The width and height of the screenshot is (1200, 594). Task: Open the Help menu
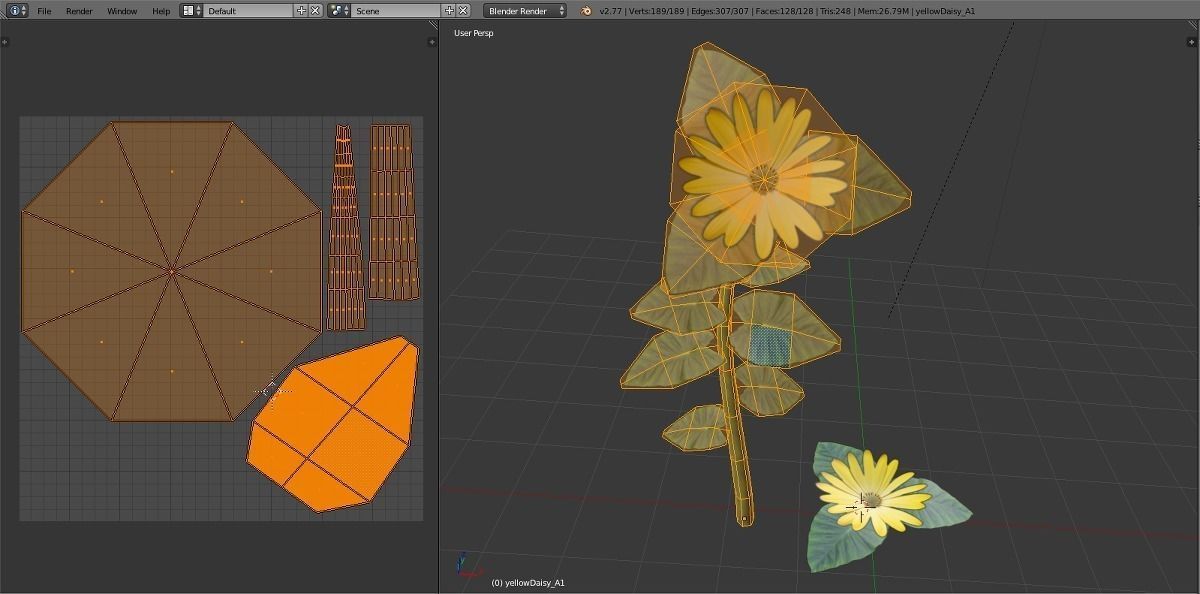161,11
